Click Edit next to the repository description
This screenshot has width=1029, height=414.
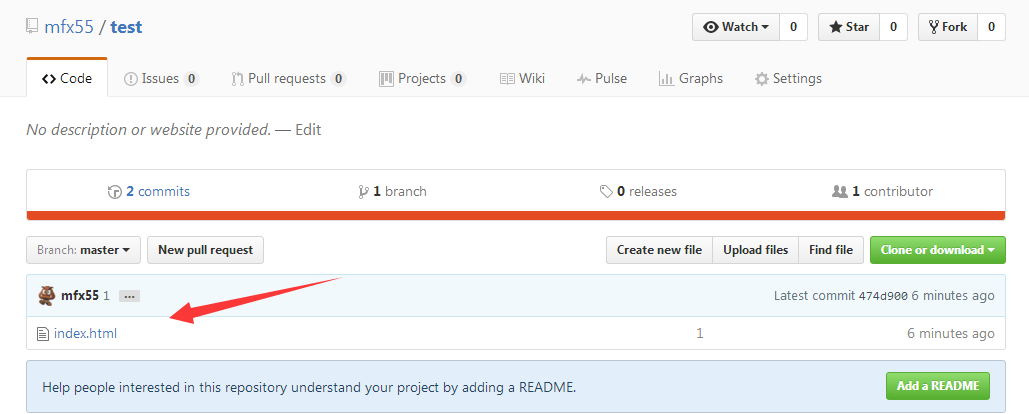tap(308, 130)
